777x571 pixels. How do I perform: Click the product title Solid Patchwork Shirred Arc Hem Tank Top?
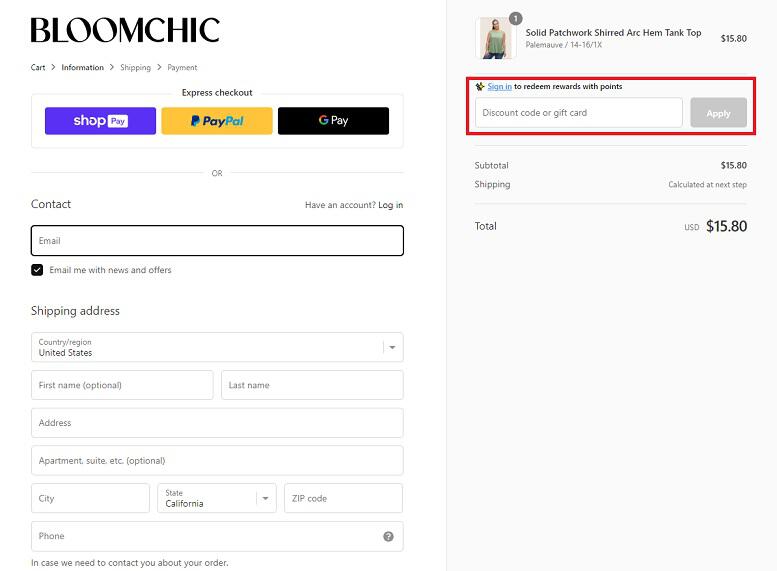(x=613, y=33)
